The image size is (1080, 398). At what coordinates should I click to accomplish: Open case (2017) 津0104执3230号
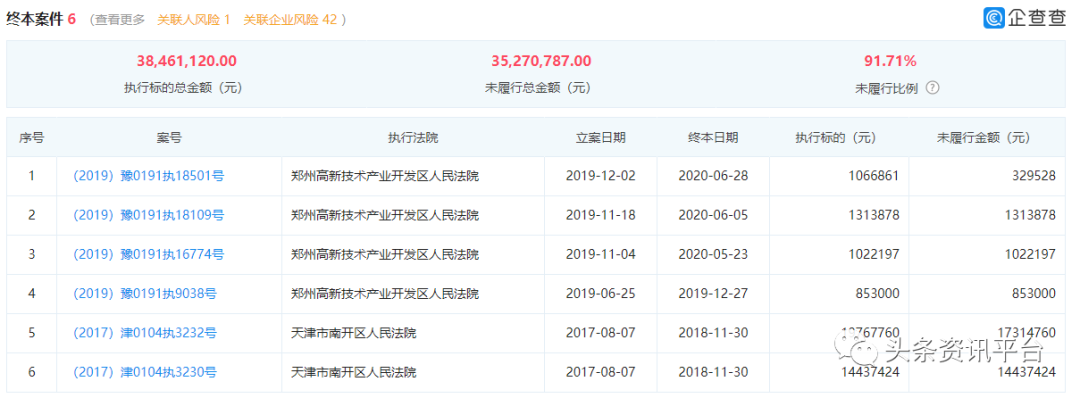[x=145, y=373]
